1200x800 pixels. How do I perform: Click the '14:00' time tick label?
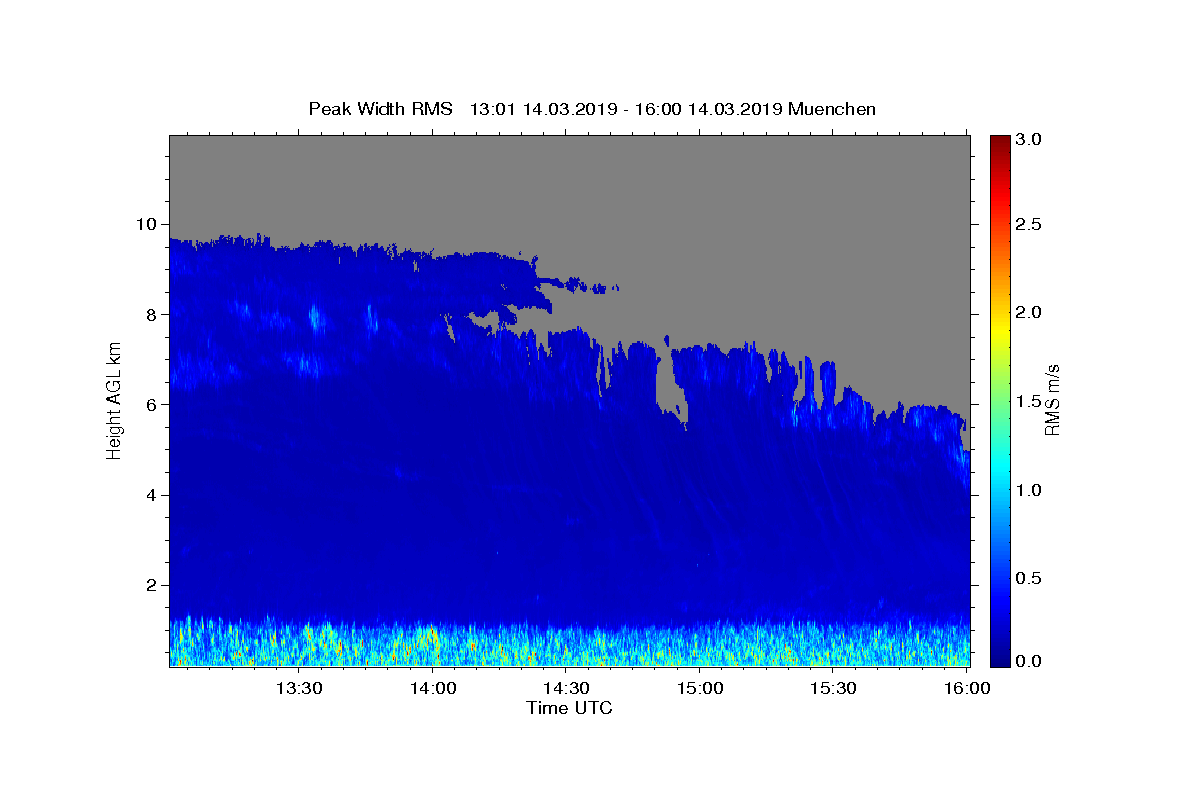coord(433,688)
